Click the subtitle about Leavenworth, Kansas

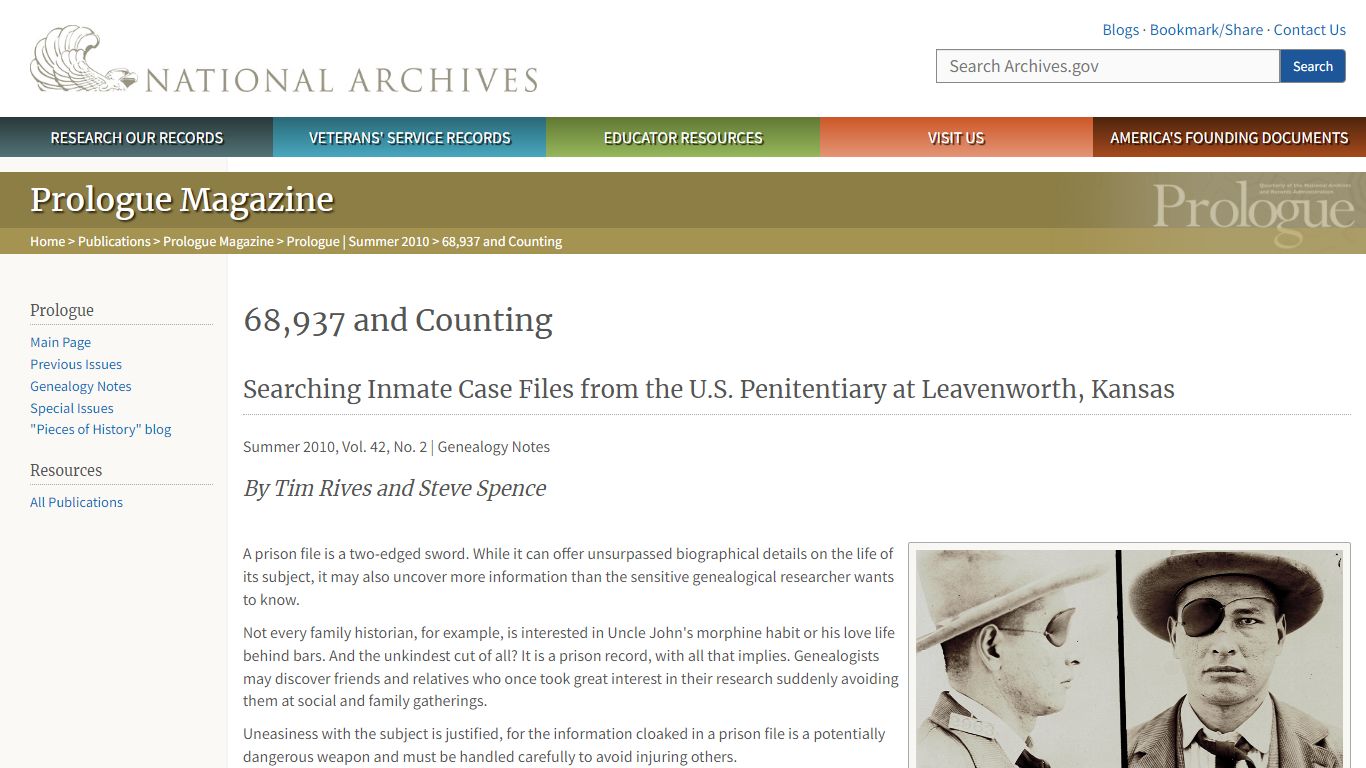coord(709,389)
